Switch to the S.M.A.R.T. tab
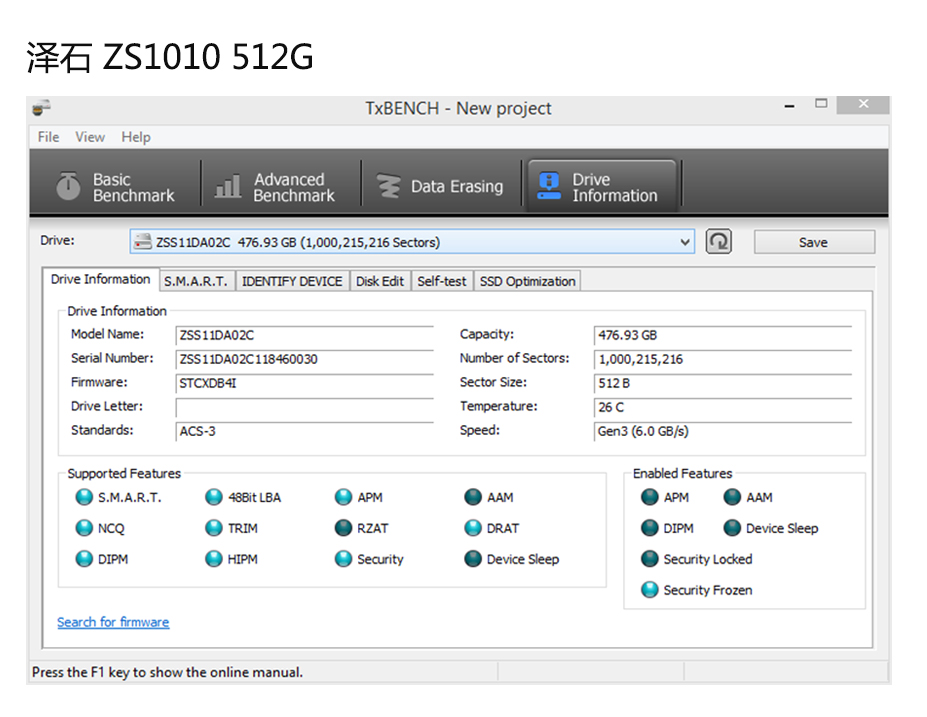This screenshot has height=717, width=927. [x=196, y=281]
